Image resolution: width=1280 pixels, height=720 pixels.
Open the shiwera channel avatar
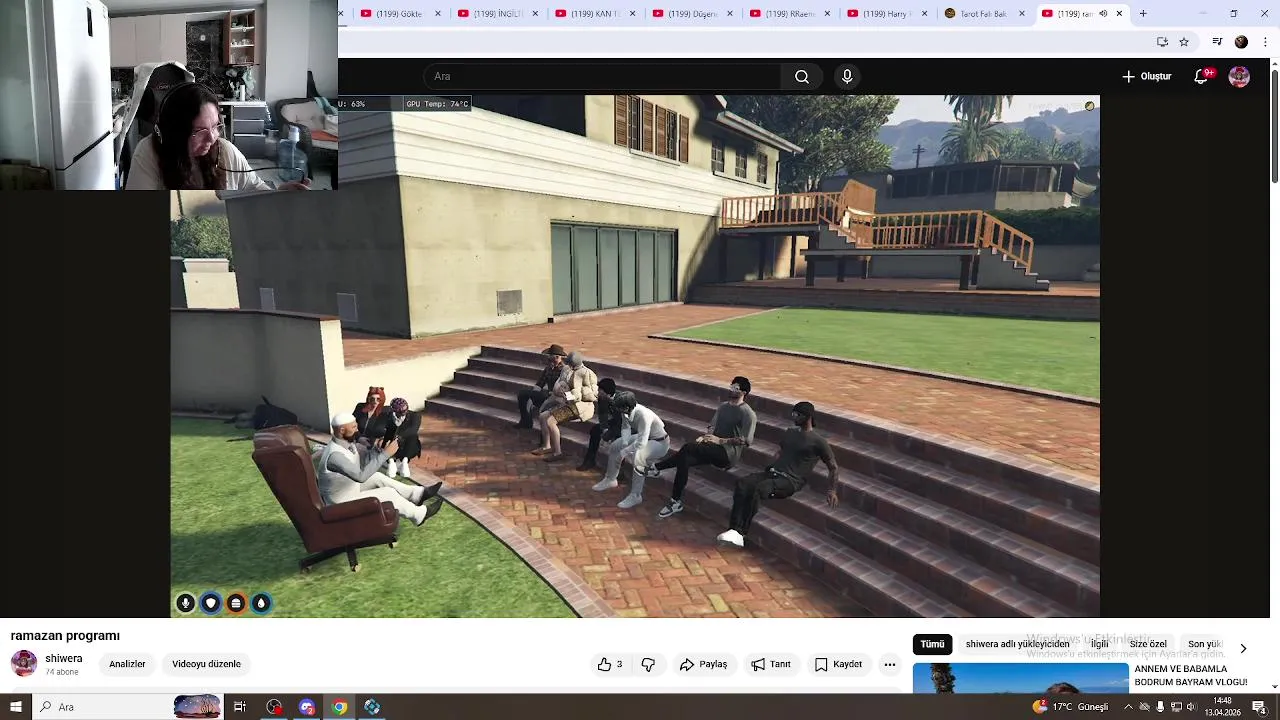point(24,663)
